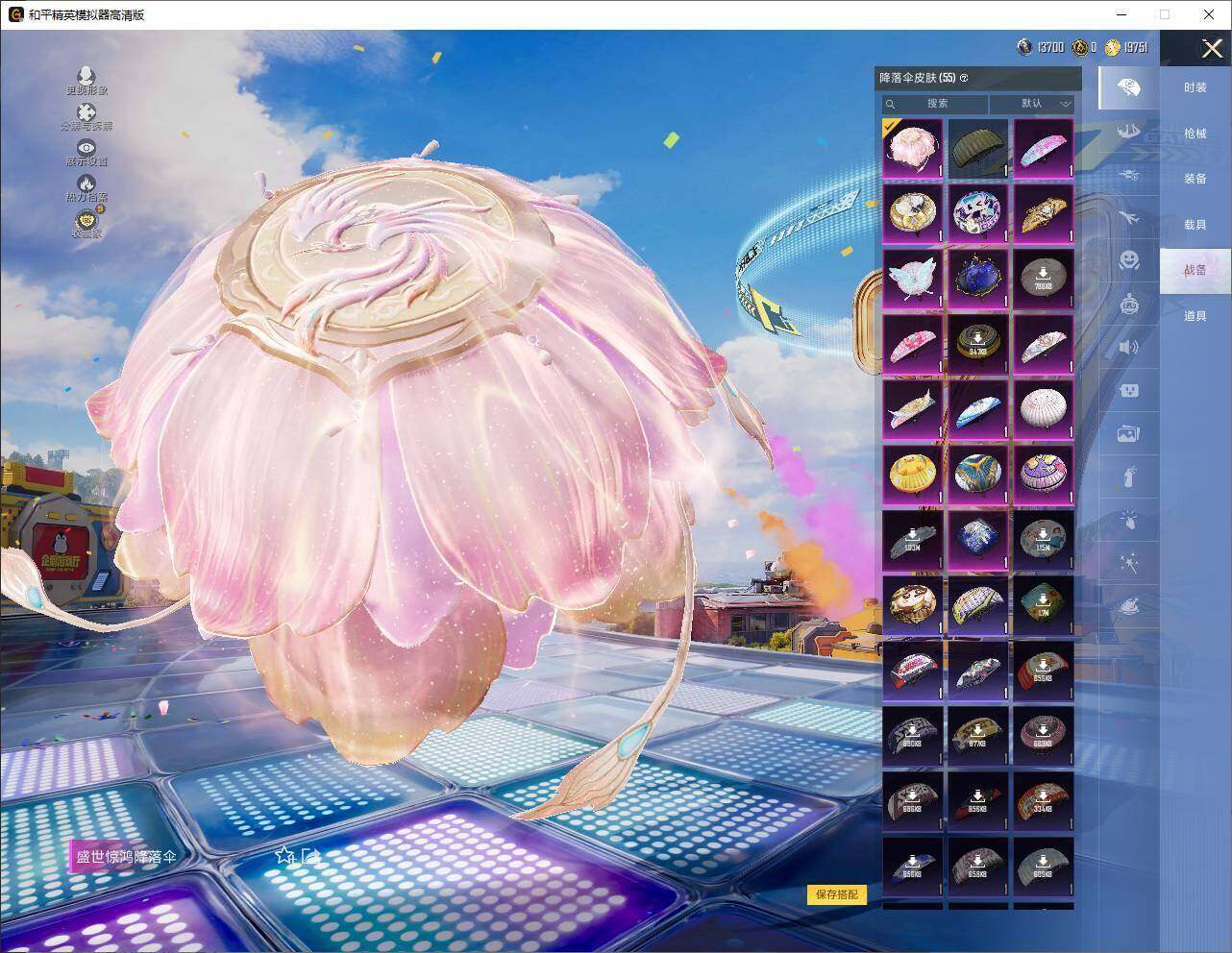Viewport: 1232px width, 953px height.
Task: Click the 降落伞皮肤 (55) panel title
Action: click(917, 78)
